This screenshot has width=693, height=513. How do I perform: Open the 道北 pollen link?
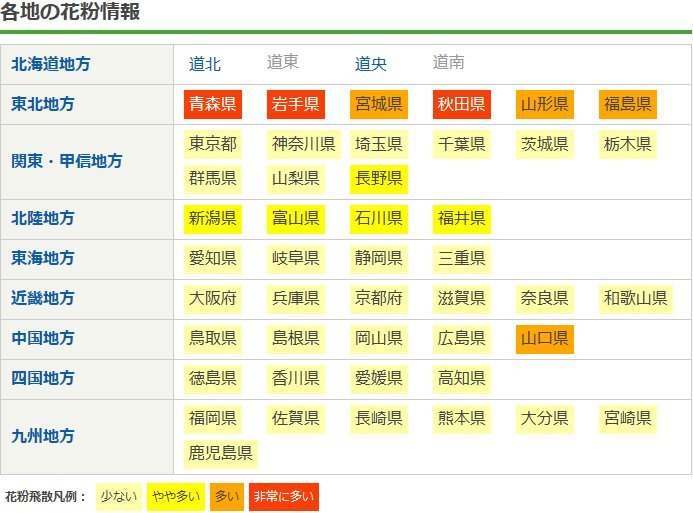205,64
